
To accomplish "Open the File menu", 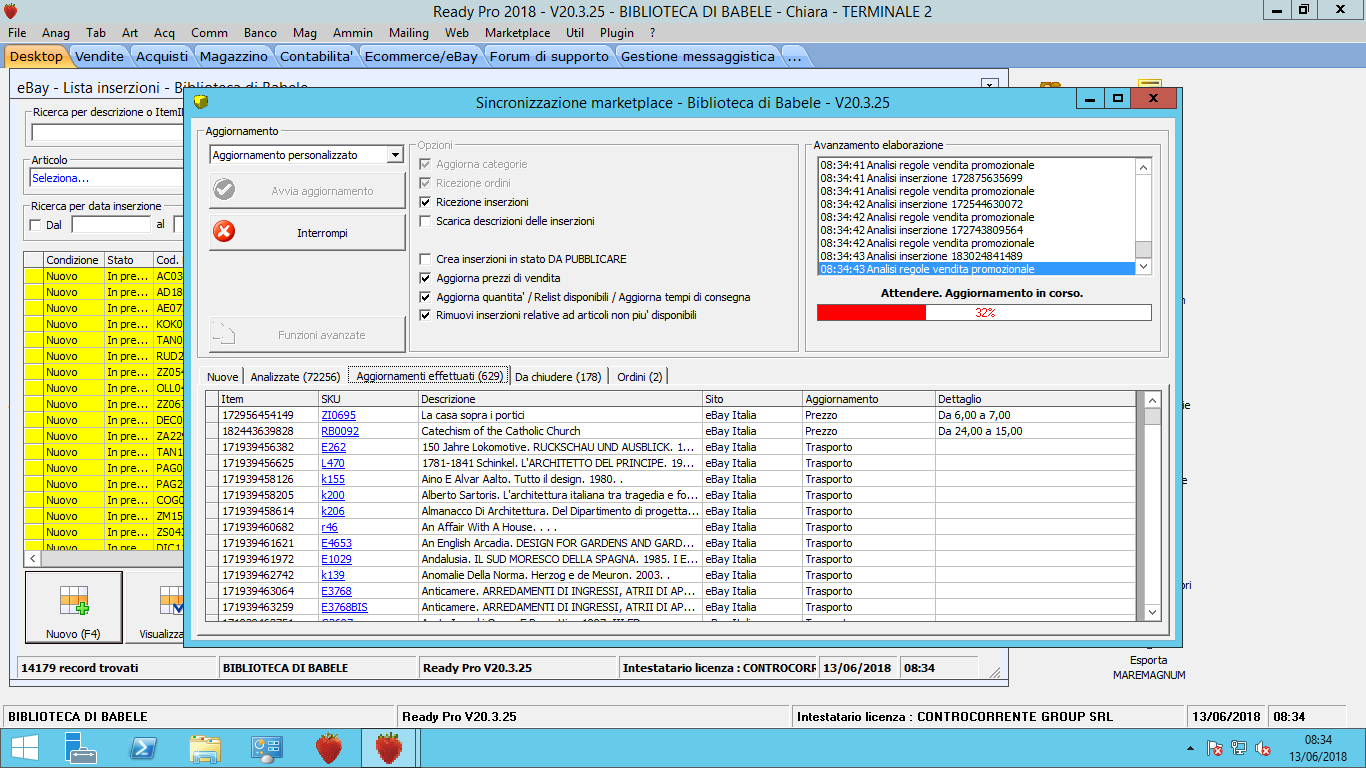I will click(17, 33).
